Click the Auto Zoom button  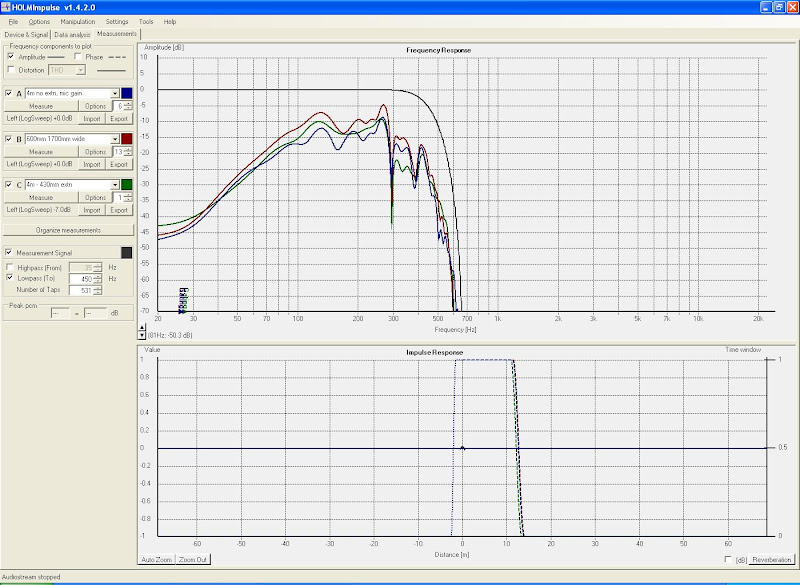(156, 559)
